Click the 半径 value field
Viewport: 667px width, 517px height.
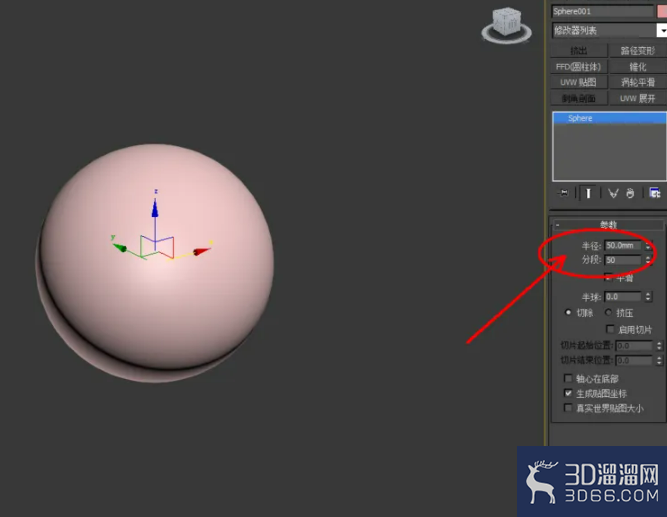(x=623, y=246)
